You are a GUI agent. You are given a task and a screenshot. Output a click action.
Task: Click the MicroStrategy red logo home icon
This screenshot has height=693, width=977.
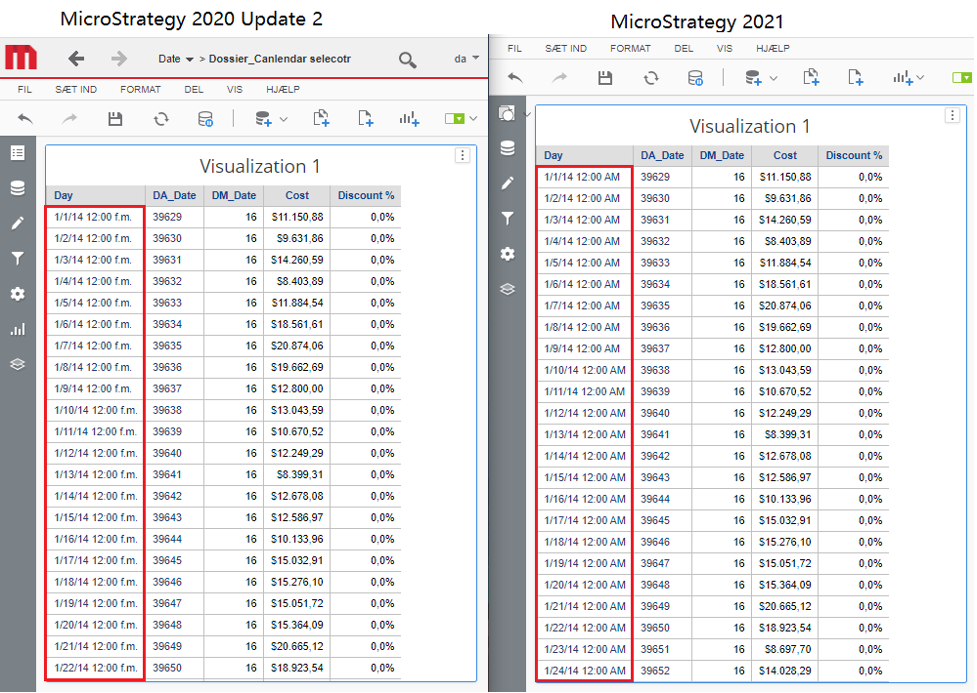click(21, 59)
